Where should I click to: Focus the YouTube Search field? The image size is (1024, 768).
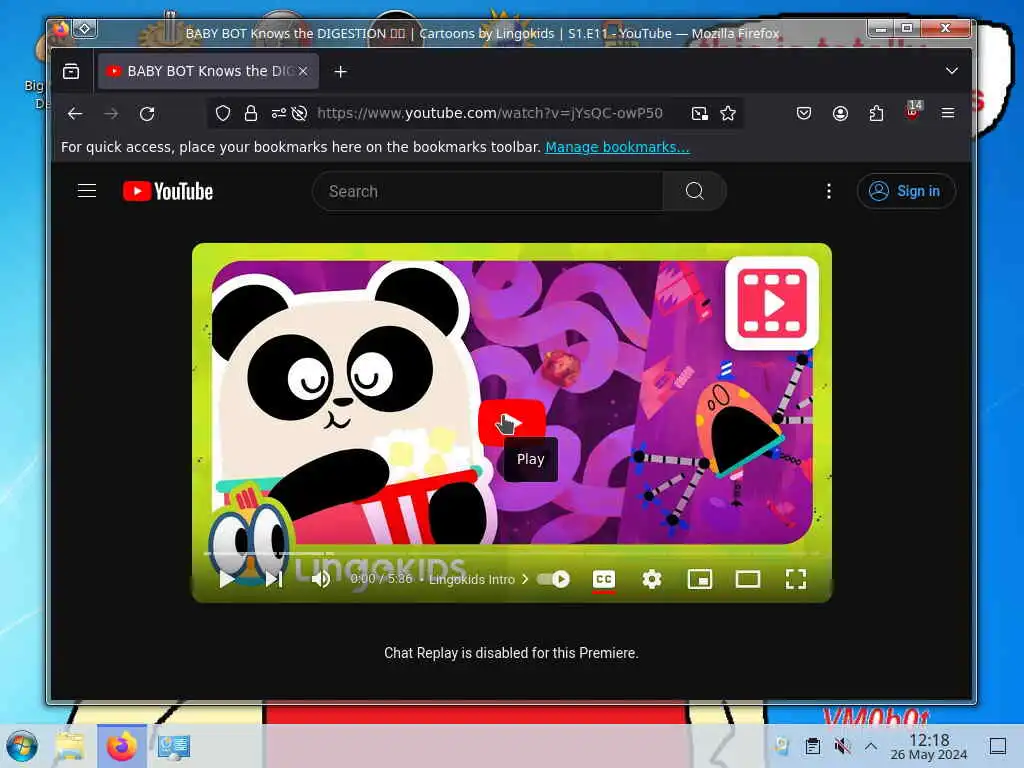[x=488, y=191]
